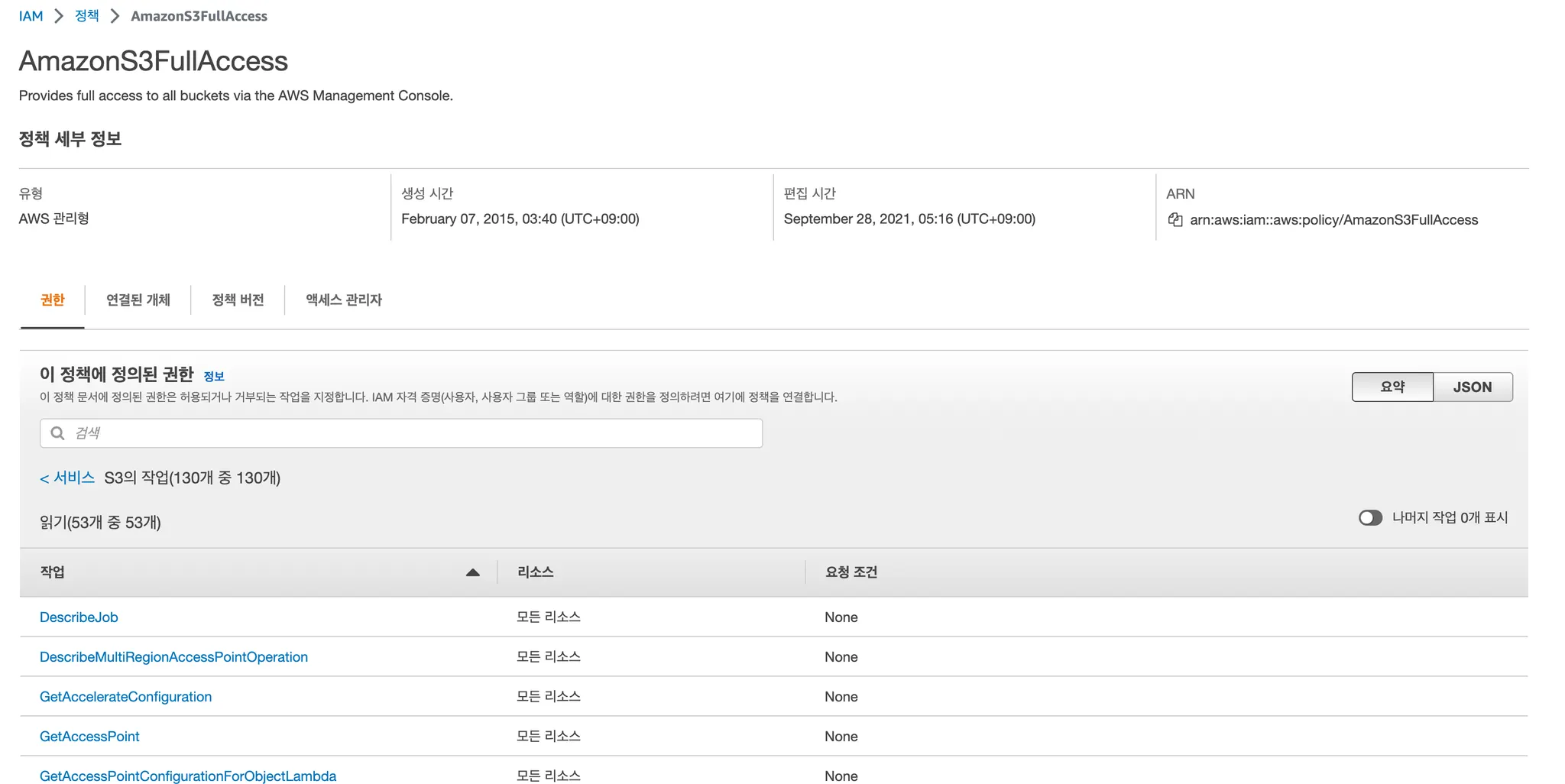Open the 권한 tab
The height and width of the screenshot is (784, 1565).
[53, 300]
